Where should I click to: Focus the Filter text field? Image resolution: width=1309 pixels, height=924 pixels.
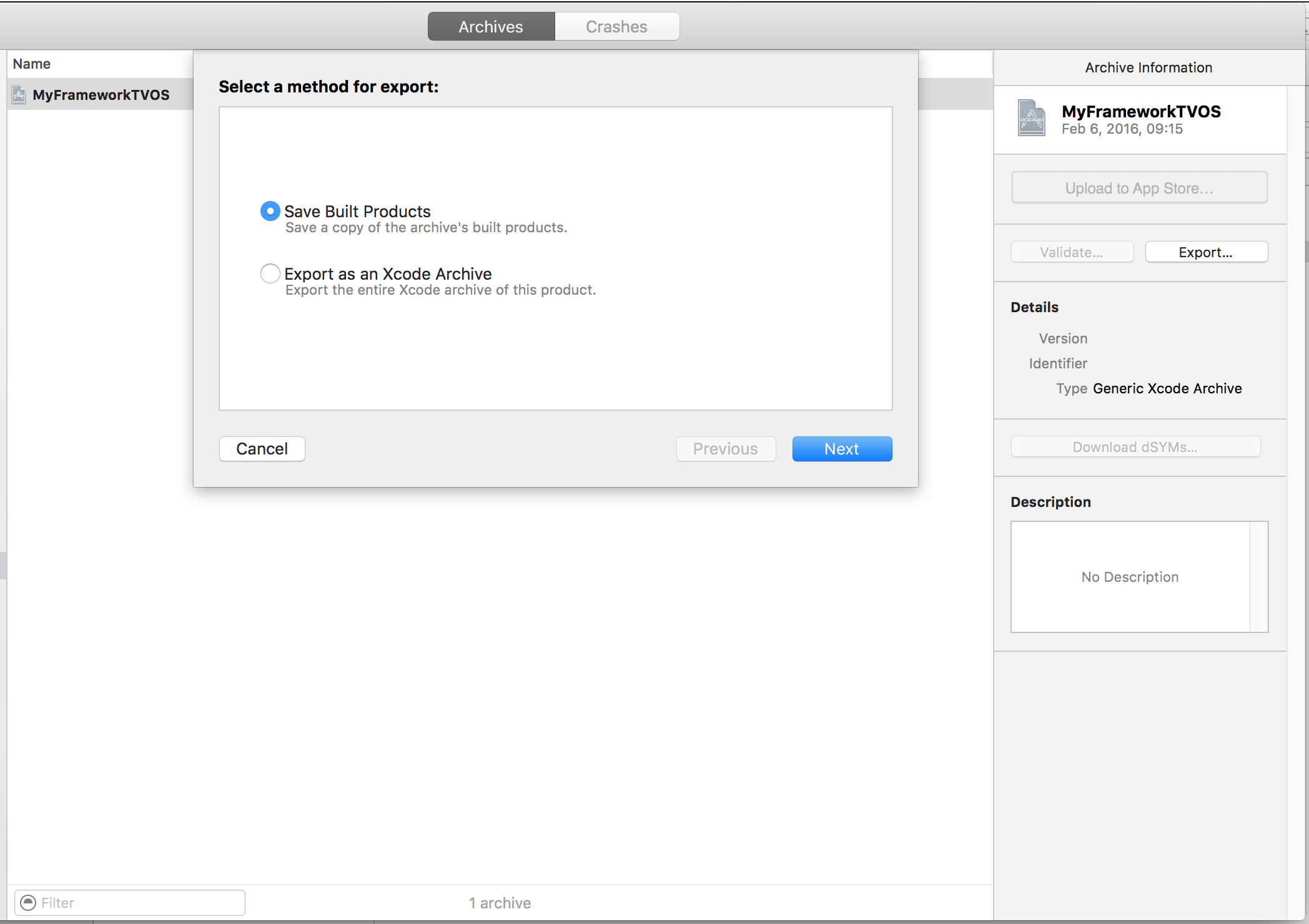130,903
